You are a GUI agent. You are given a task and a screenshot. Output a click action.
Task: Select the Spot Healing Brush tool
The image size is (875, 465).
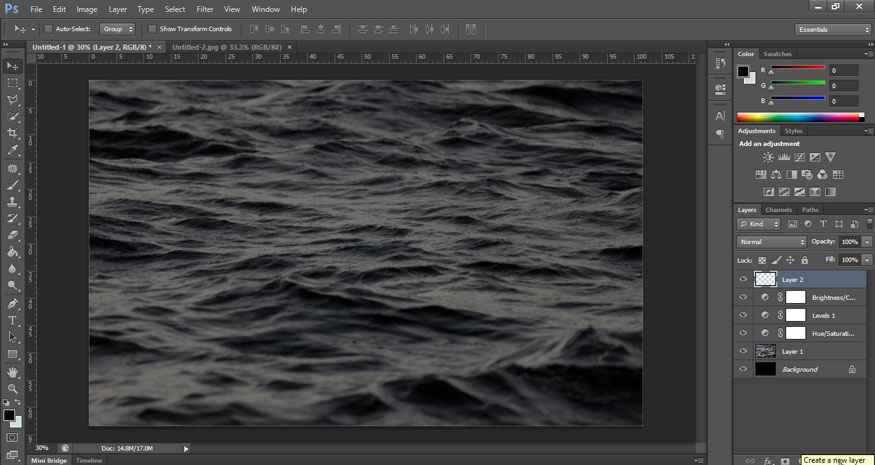[x=12, y=169]
